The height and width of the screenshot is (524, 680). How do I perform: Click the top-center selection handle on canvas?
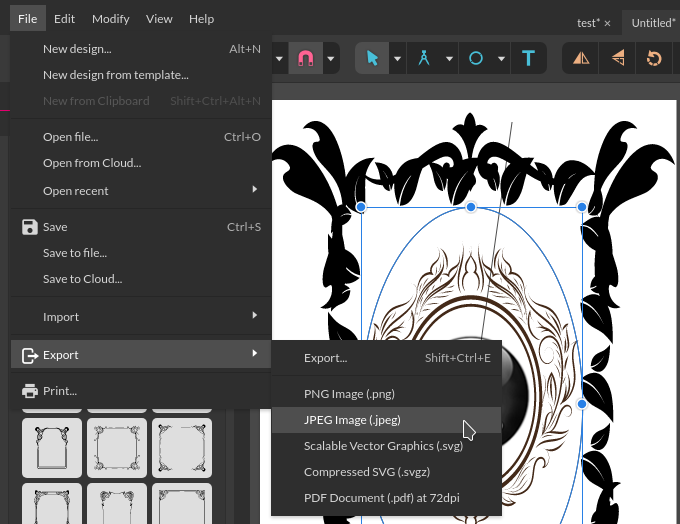click(471, 207)
